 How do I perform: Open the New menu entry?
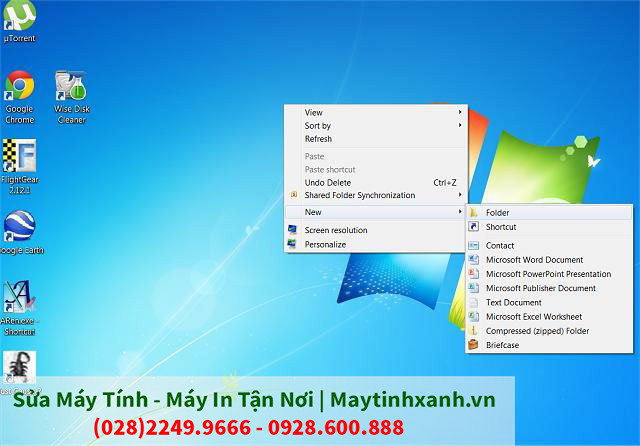click(x=376, y=212)
